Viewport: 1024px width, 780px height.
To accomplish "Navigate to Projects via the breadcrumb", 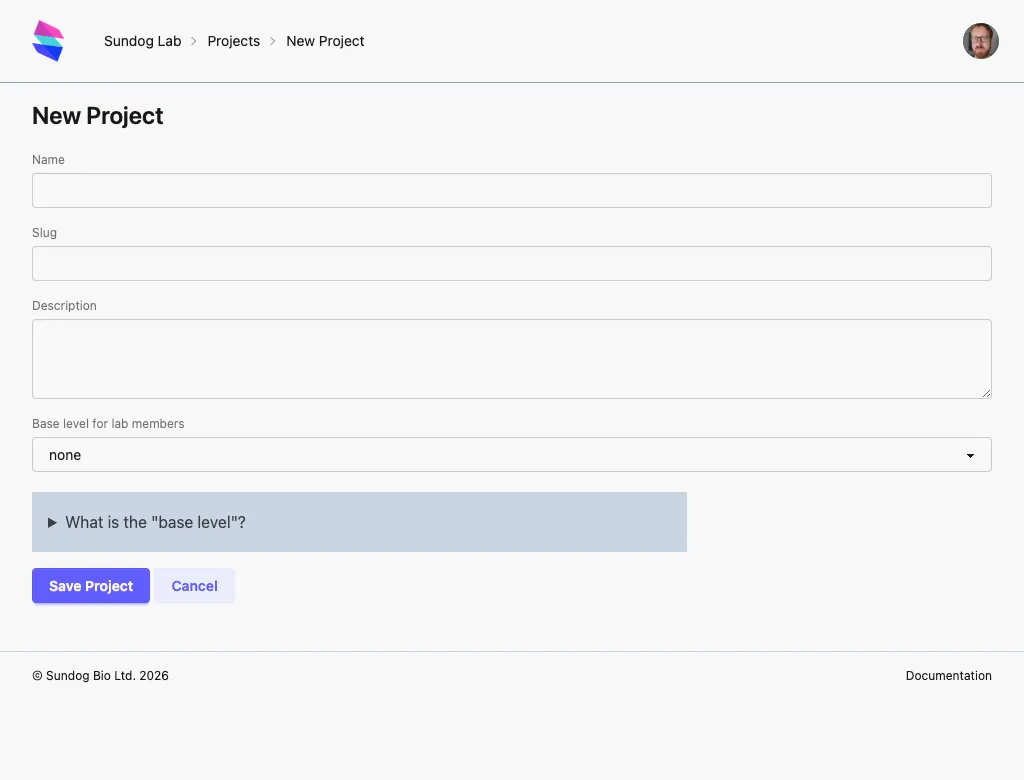I will pos(233,41).
